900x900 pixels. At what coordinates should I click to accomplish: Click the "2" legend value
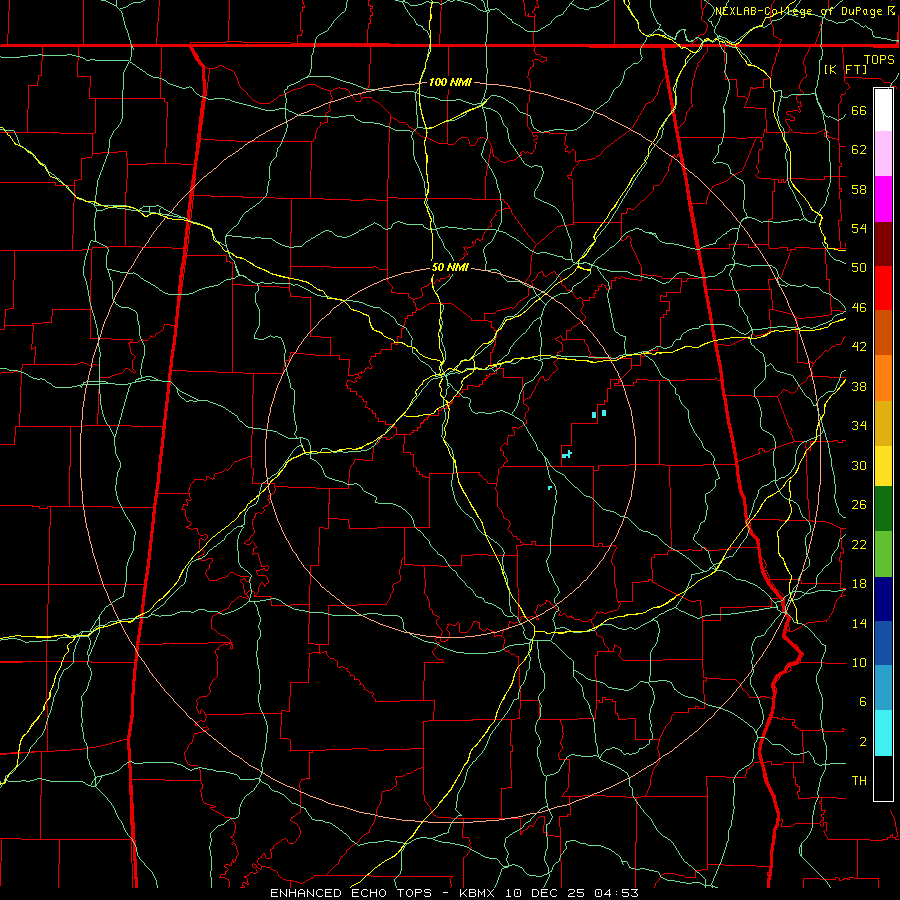863,742
